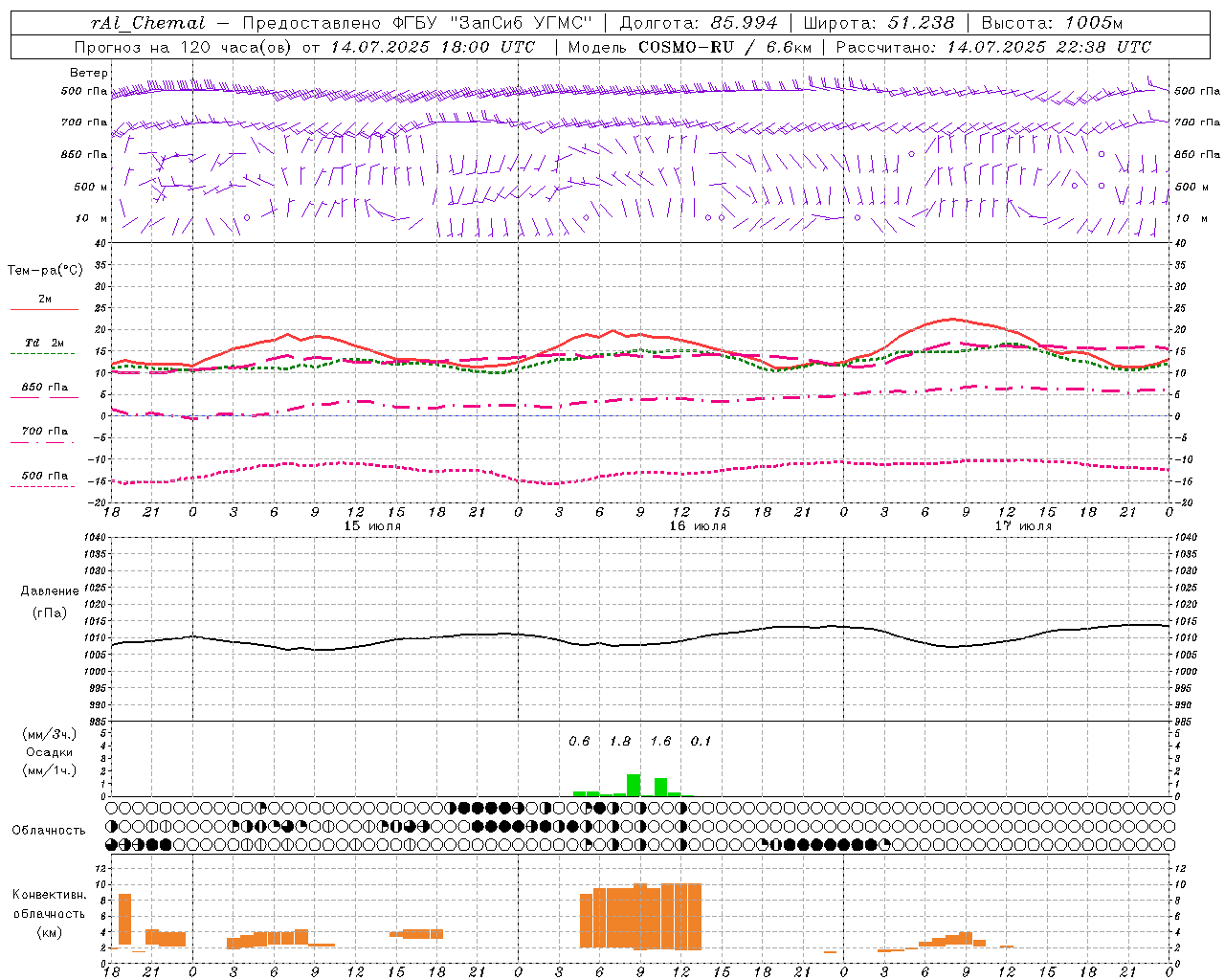Click the text Предоставлено ФГБУ "ЗапСиб УГМС"
Image resolution: width=1225 pixels, height=980 pixels.
[x=418, y=23]
